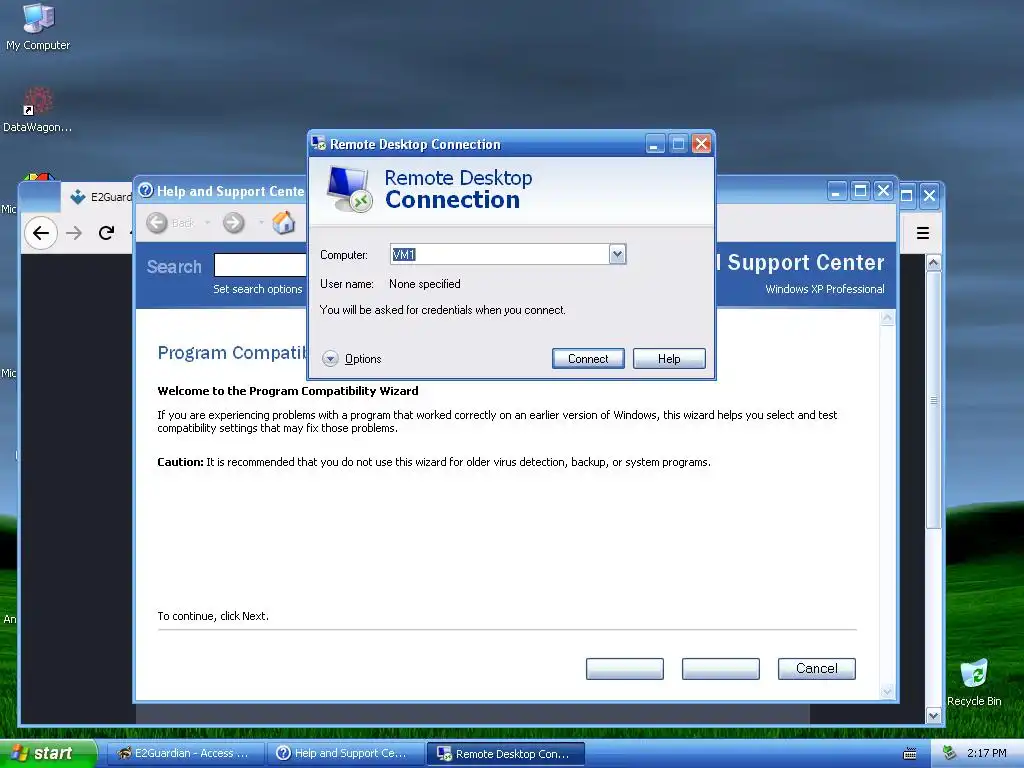Click Forward arrow in E2Guardian browser

coord(74,233)
